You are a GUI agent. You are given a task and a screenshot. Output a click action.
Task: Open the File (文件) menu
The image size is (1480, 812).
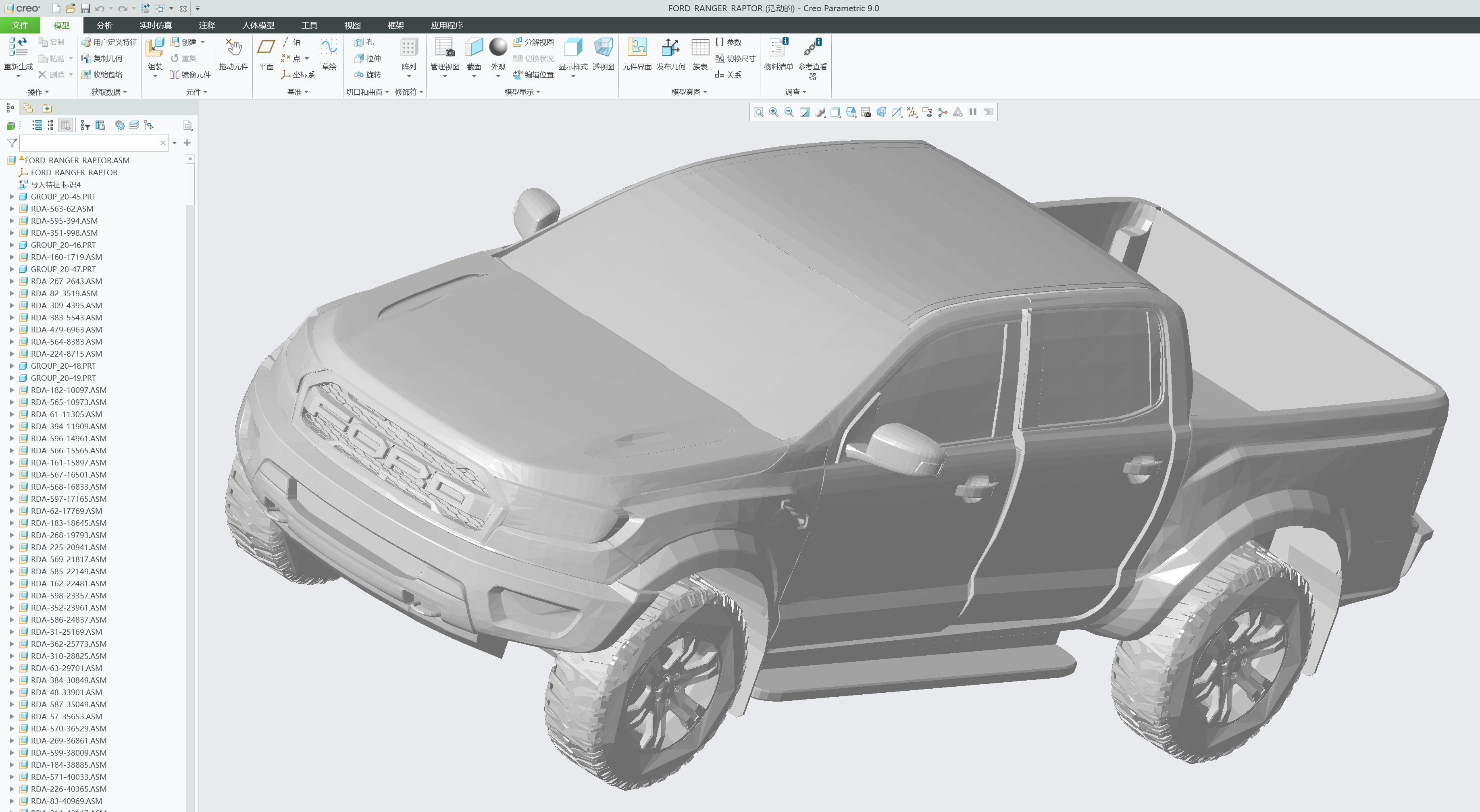click(19, 25)
